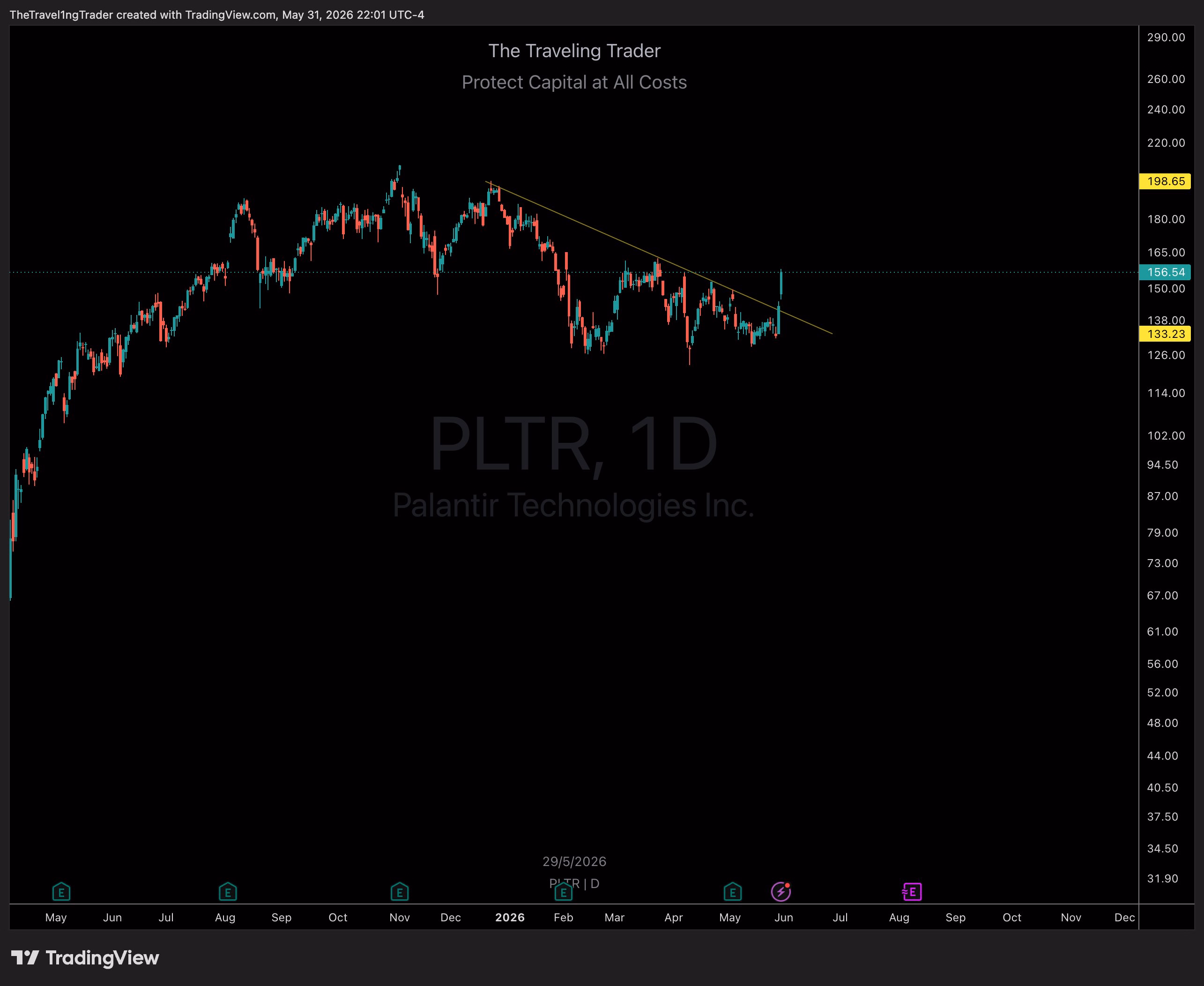This screenshot has height=986, width=1204.
Task: Click the 40.50 price axis label
Action: (x=1163, y=788)
